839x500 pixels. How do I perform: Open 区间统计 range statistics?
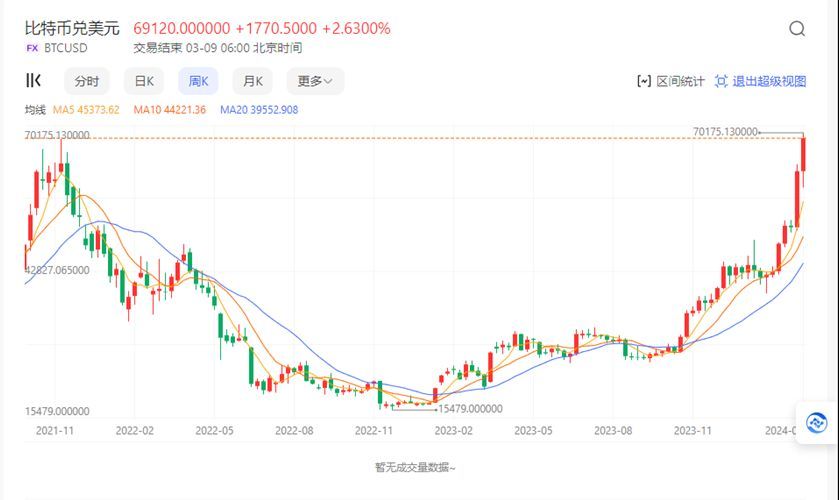point(680,81)
